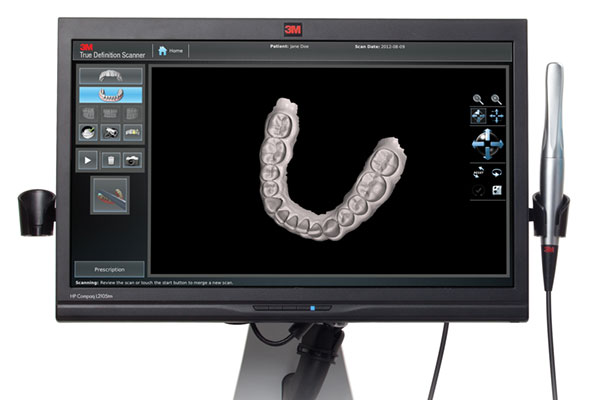Screen dimensions: 600x400
Task: Open the Prescription button
Action: 110,268
